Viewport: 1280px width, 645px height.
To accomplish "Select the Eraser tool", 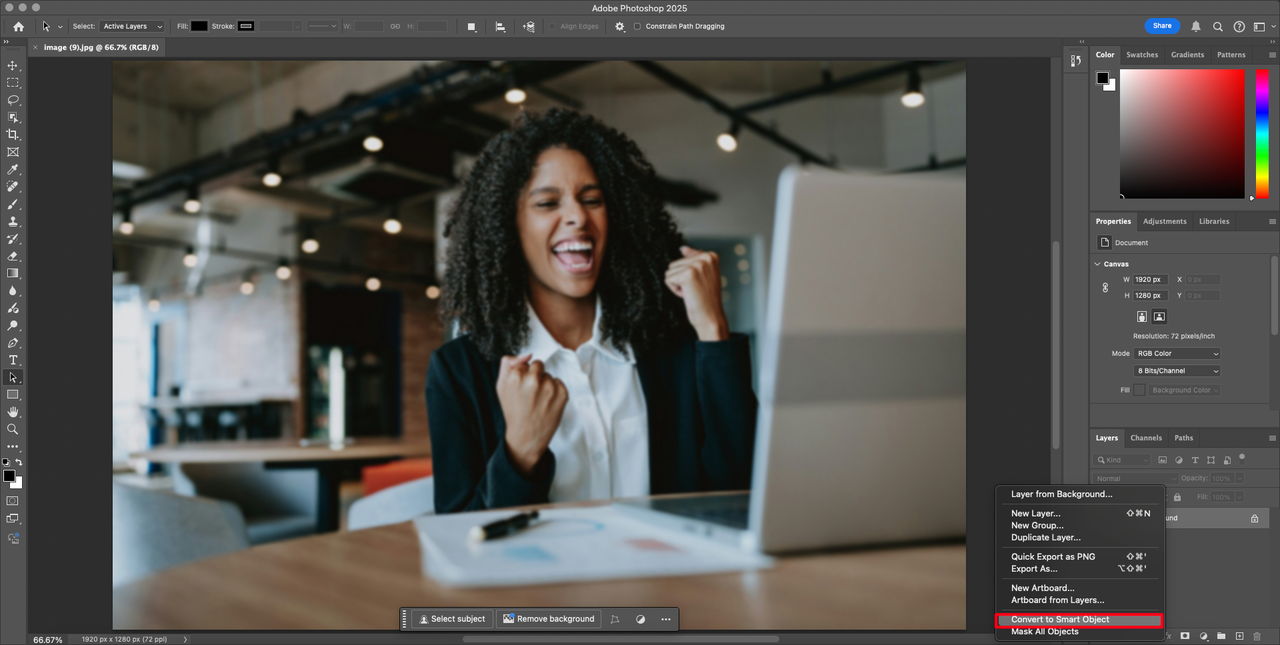I will 13,256.
